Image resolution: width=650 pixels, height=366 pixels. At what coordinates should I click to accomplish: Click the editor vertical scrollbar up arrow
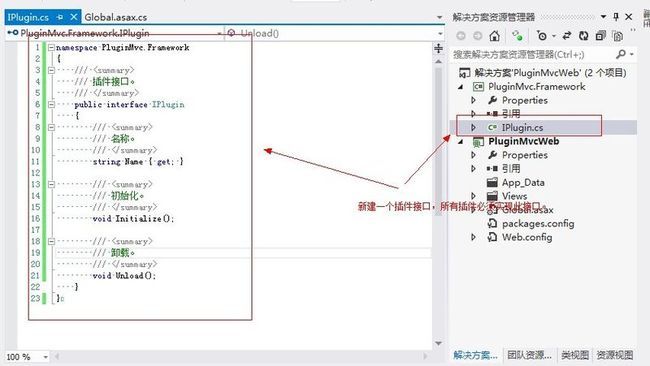tap(439, 61)
